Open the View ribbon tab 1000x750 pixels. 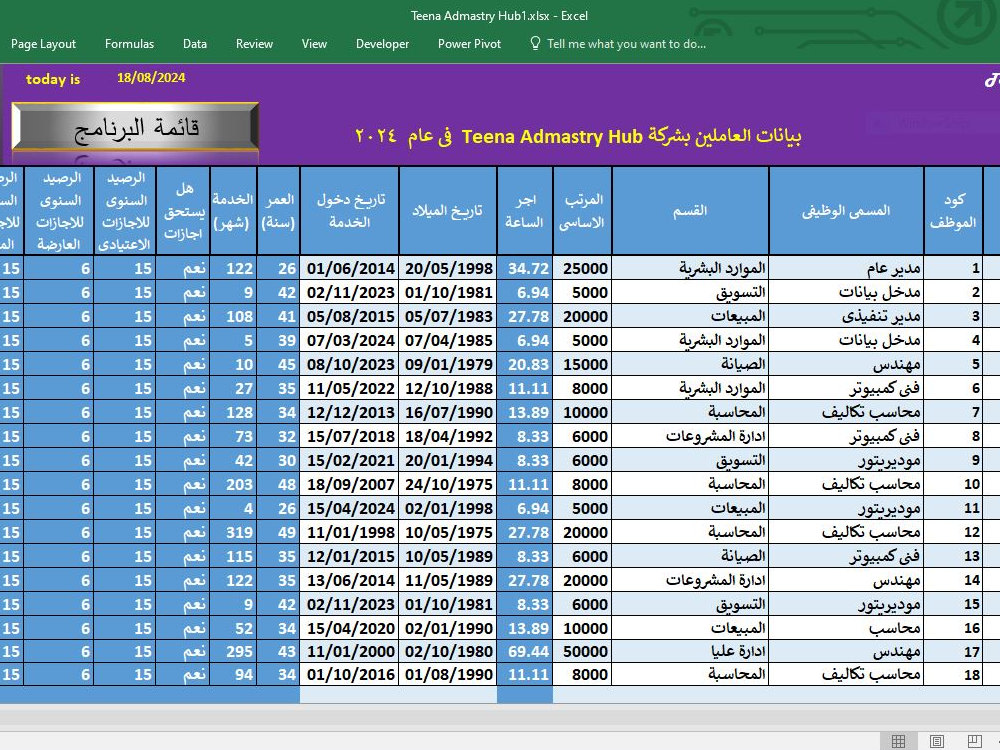click(x=314, y=44)
